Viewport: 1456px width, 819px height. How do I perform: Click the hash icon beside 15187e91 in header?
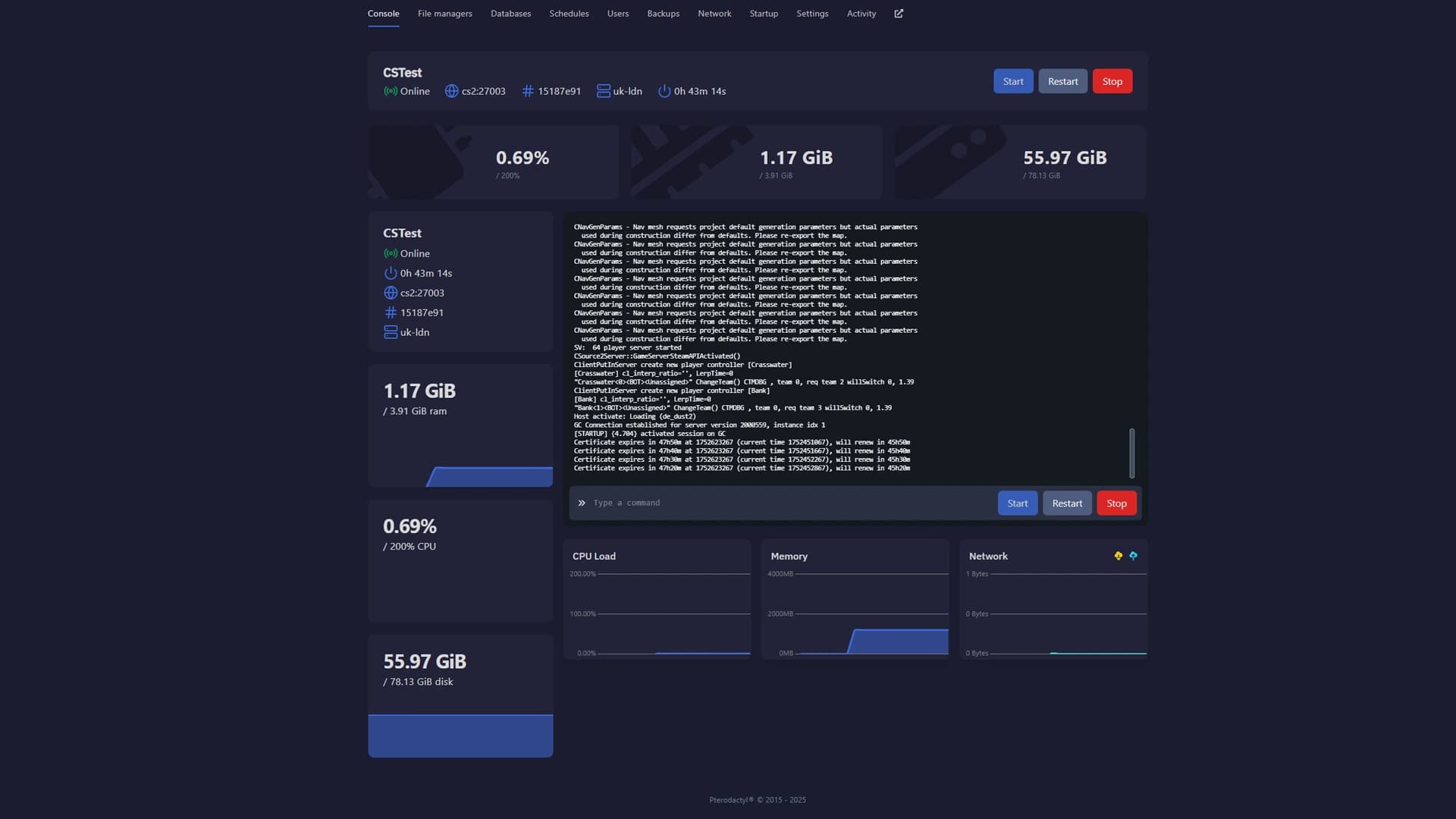point(528,91)
